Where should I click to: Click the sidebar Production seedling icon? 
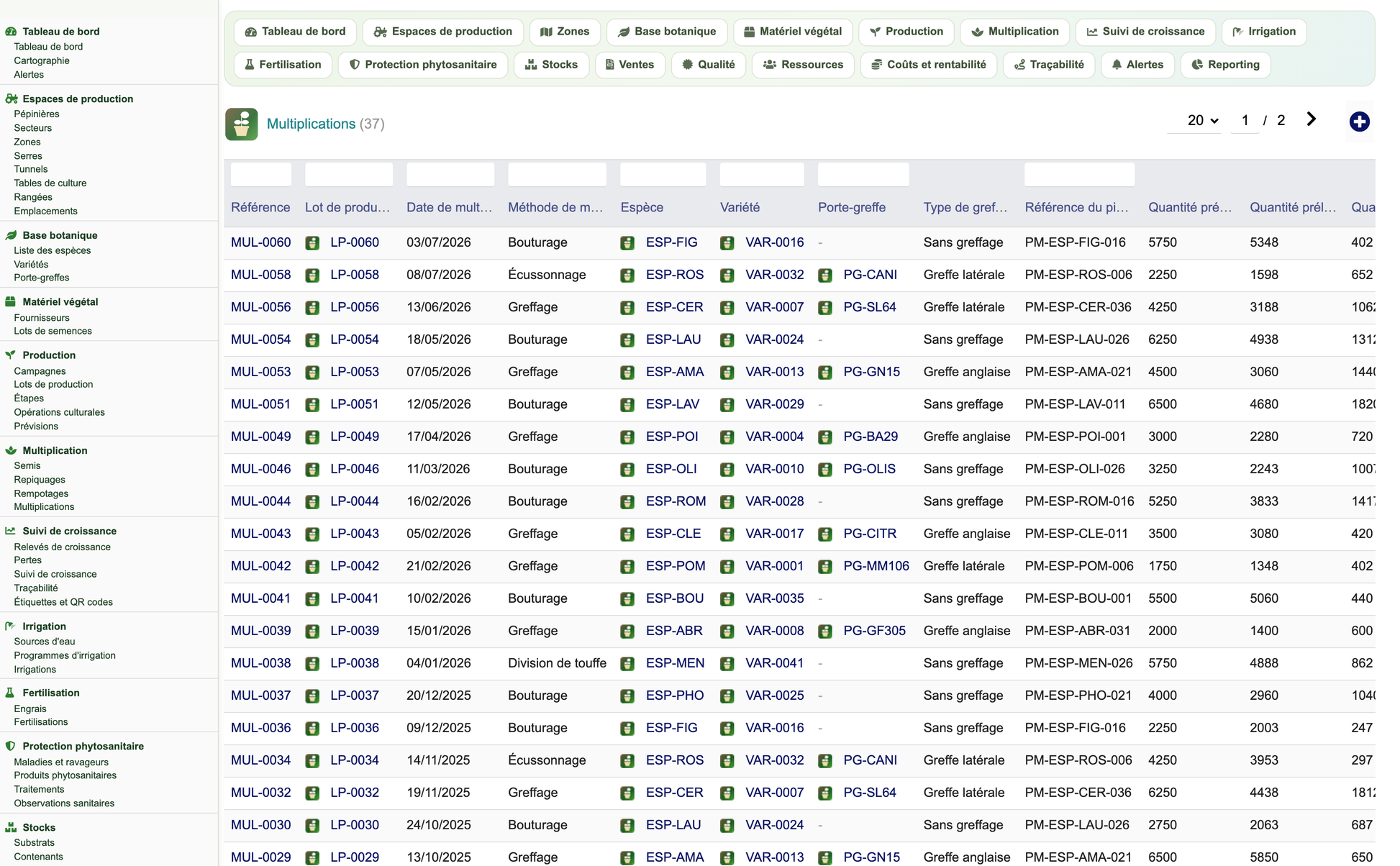point(11,355)
